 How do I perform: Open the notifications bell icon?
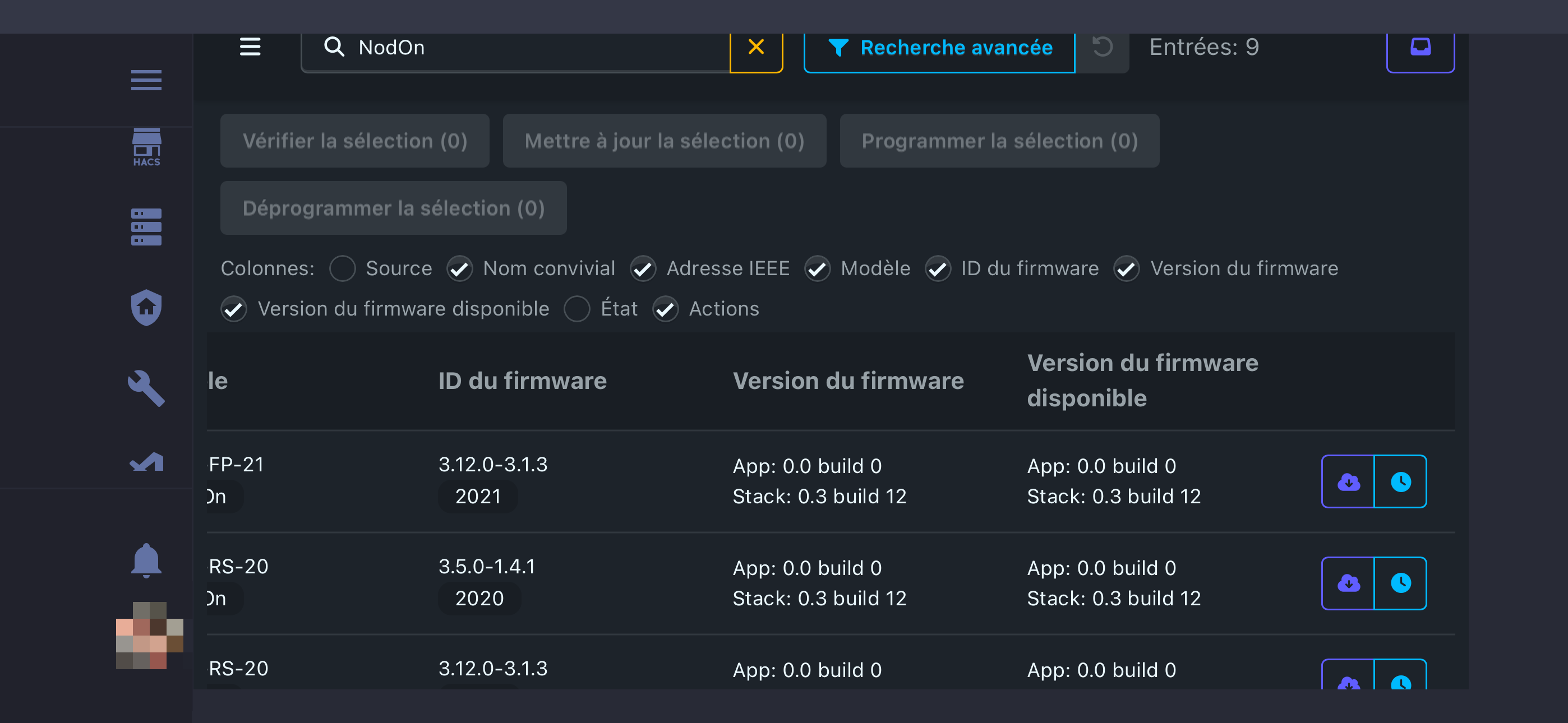tap(146, 560)
